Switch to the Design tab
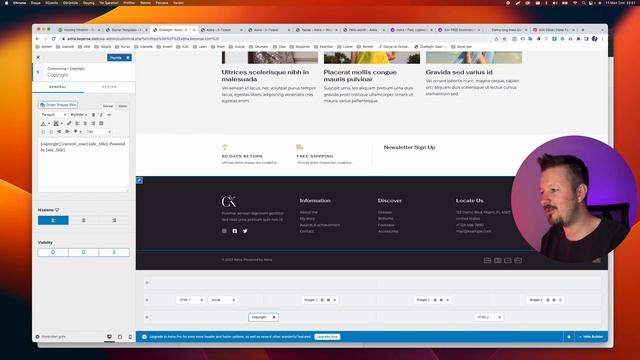The width and height of the screenshot is (640, 360). pos(109,87)
